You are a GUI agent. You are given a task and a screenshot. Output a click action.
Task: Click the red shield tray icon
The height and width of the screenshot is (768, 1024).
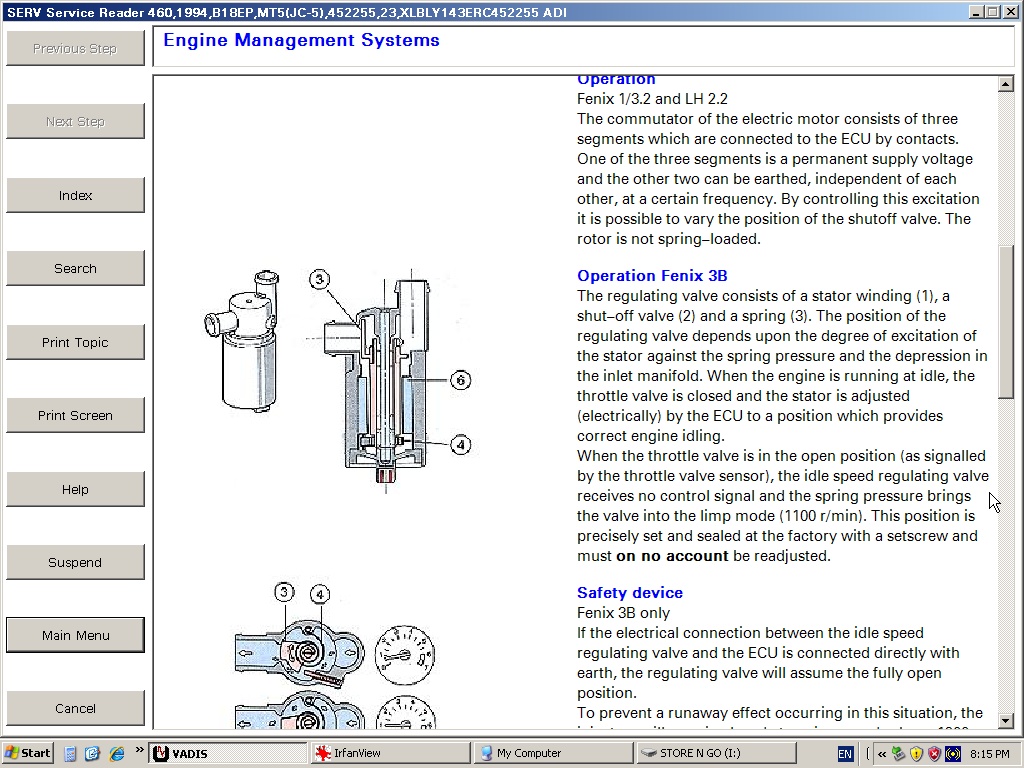[935, 754]
